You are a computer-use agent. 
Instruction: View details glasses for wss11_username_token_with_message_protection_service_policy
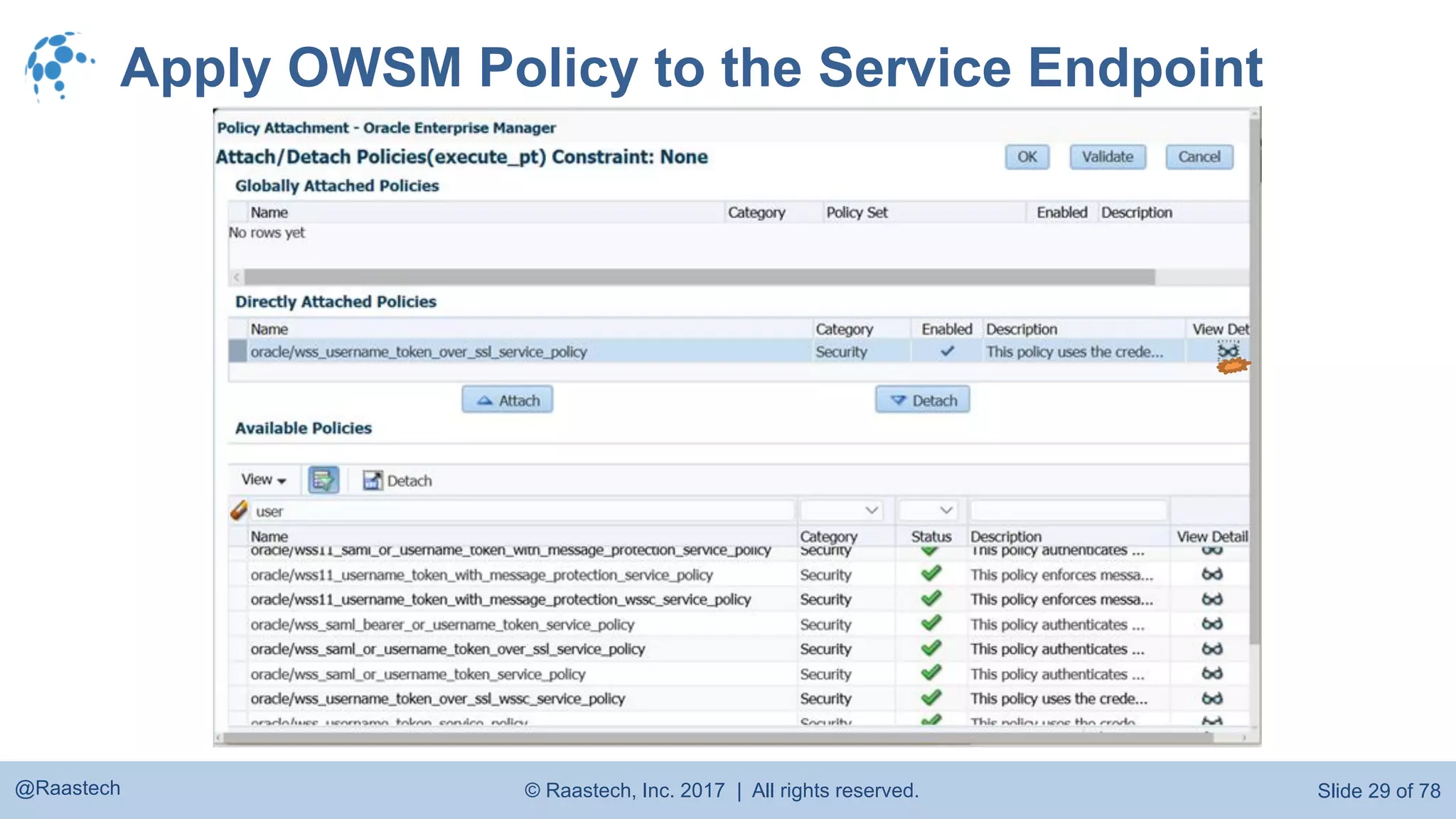[x=1212, y=574]
